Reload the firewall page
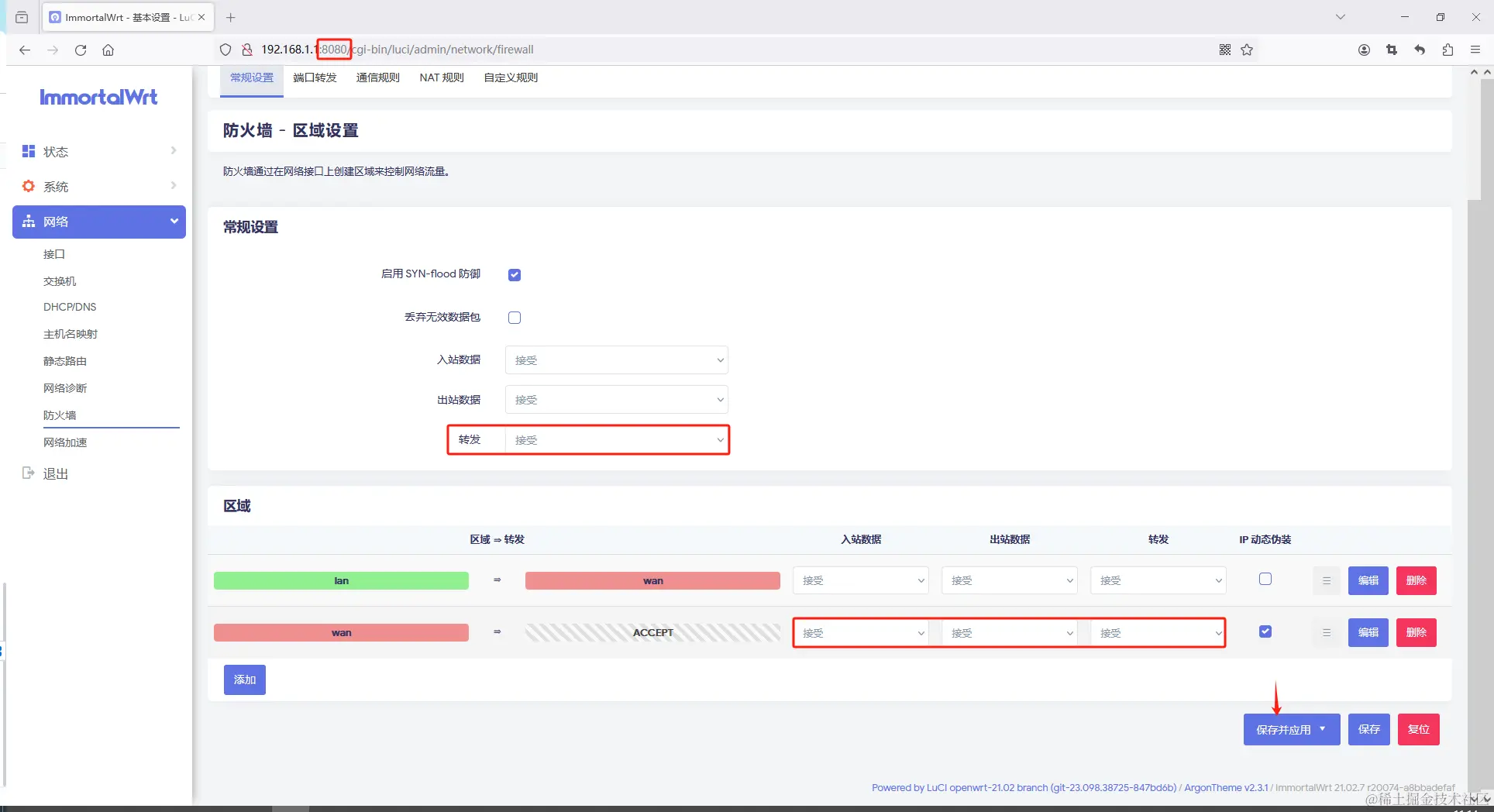The width and height of the screenshot is (1494, 812). pos(81,50)
